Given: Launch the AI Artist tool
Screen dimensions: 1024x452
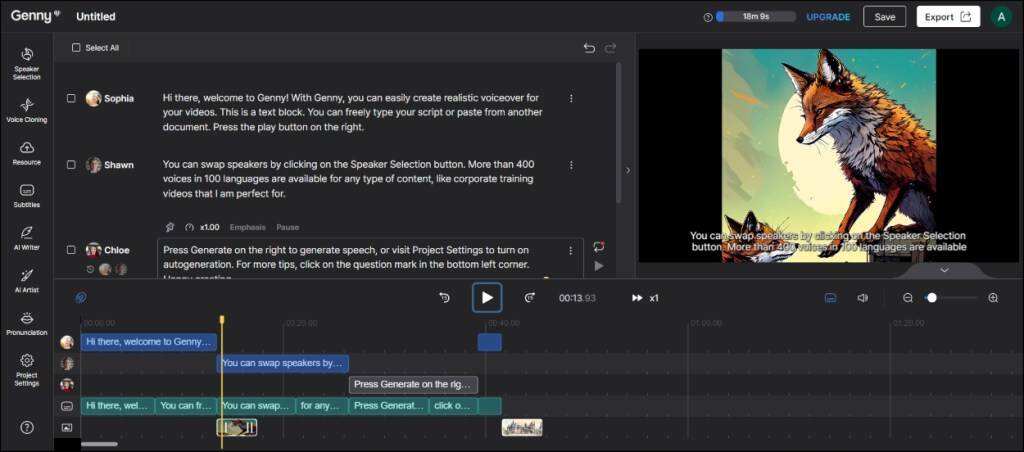Looking at the screenshot, I should click(x=27, y=279).
